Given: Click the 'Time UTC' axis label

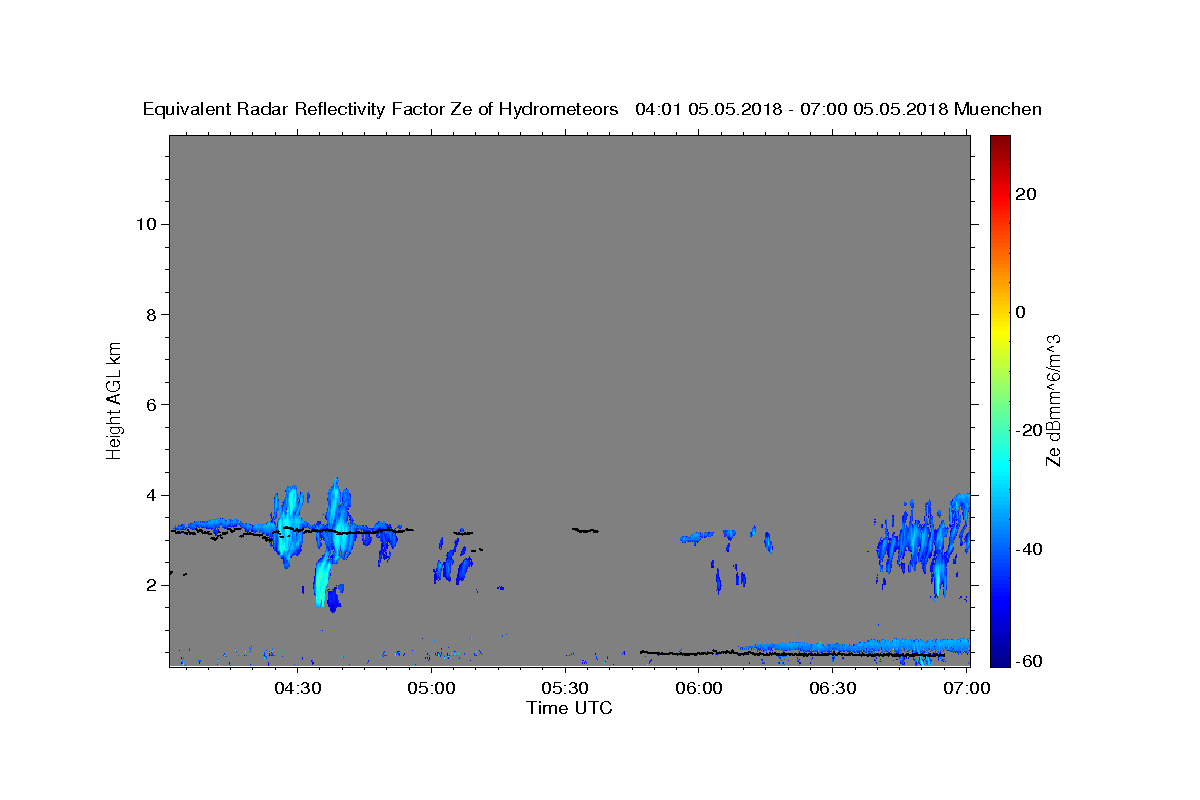Looking at the screenshot, I should (x=569, y=708).
